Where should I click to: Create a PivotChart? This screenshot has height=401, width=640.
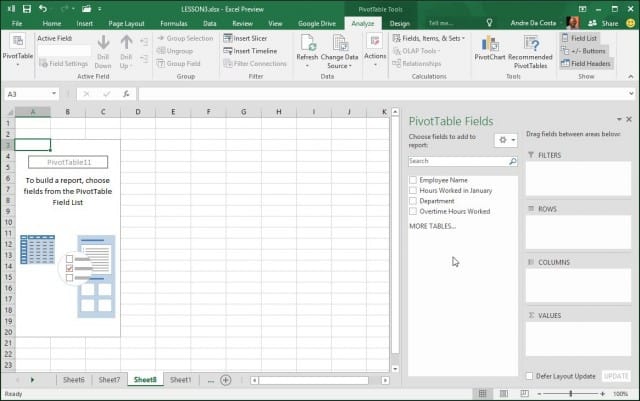click(x=489, y=48)
